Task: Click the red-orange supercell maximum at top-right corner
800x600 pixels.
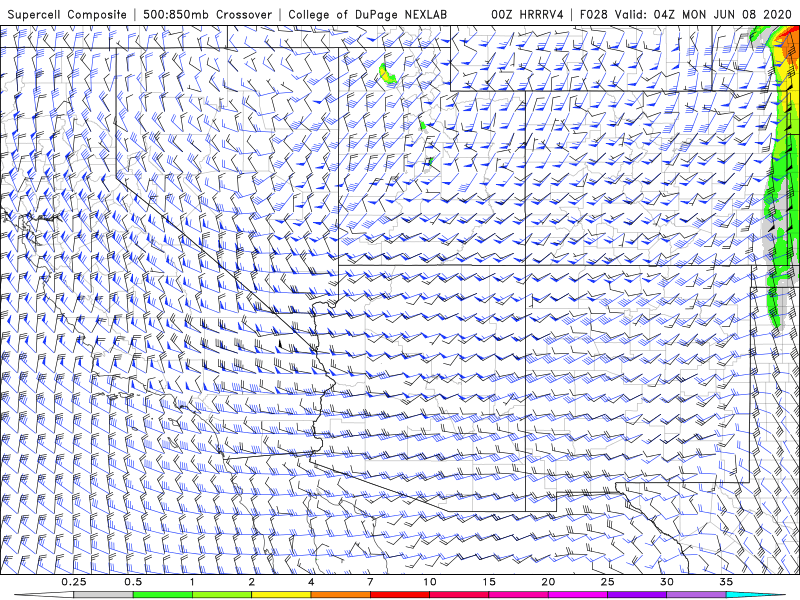Action: [x=791, y=43]
